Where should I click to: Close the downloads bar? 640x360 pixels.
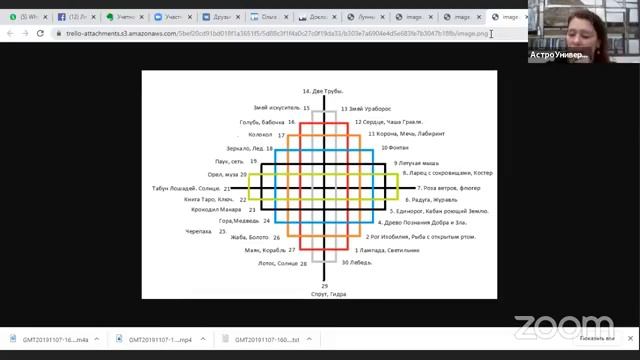(630, 338)
